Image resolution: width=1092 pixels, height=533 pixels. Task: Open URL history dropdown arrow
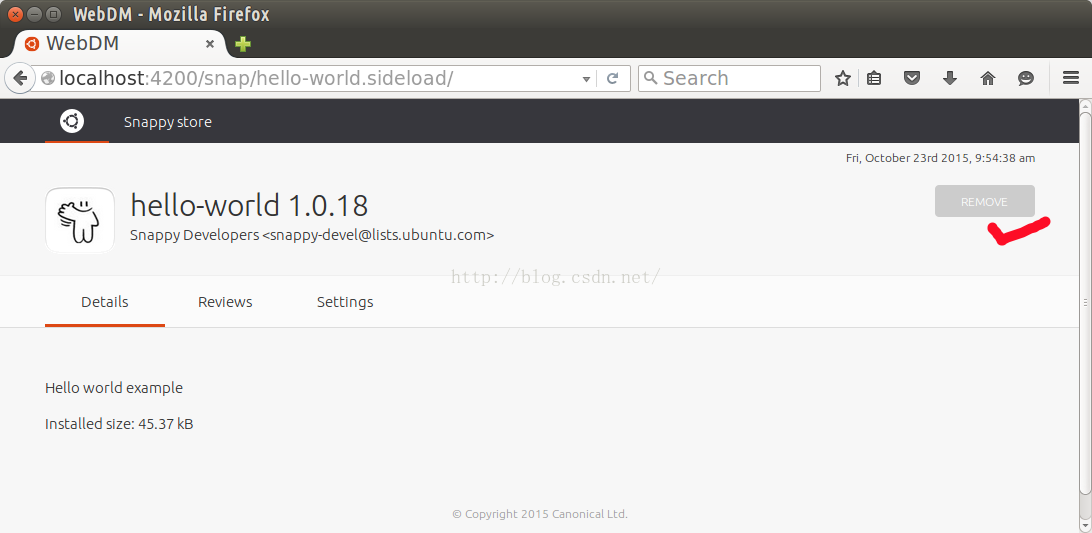[586, 79]
